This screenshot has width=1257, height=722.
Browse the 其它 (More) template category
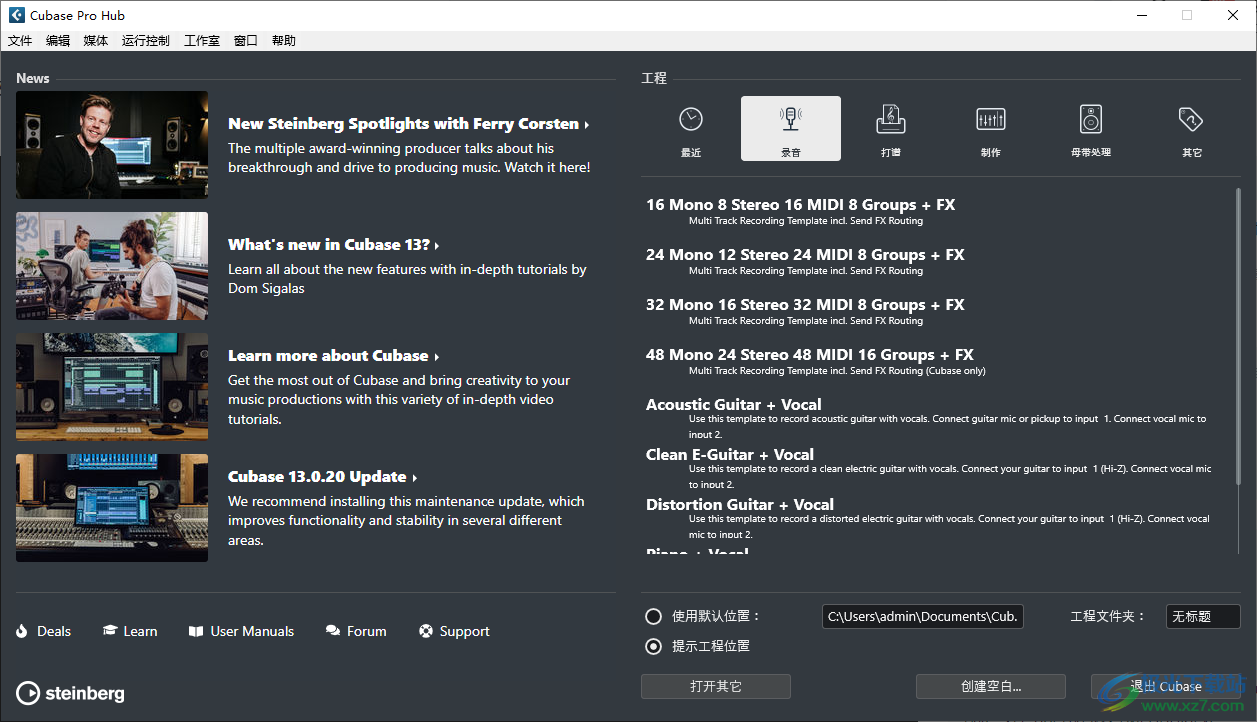click(x=1190, y=128)
